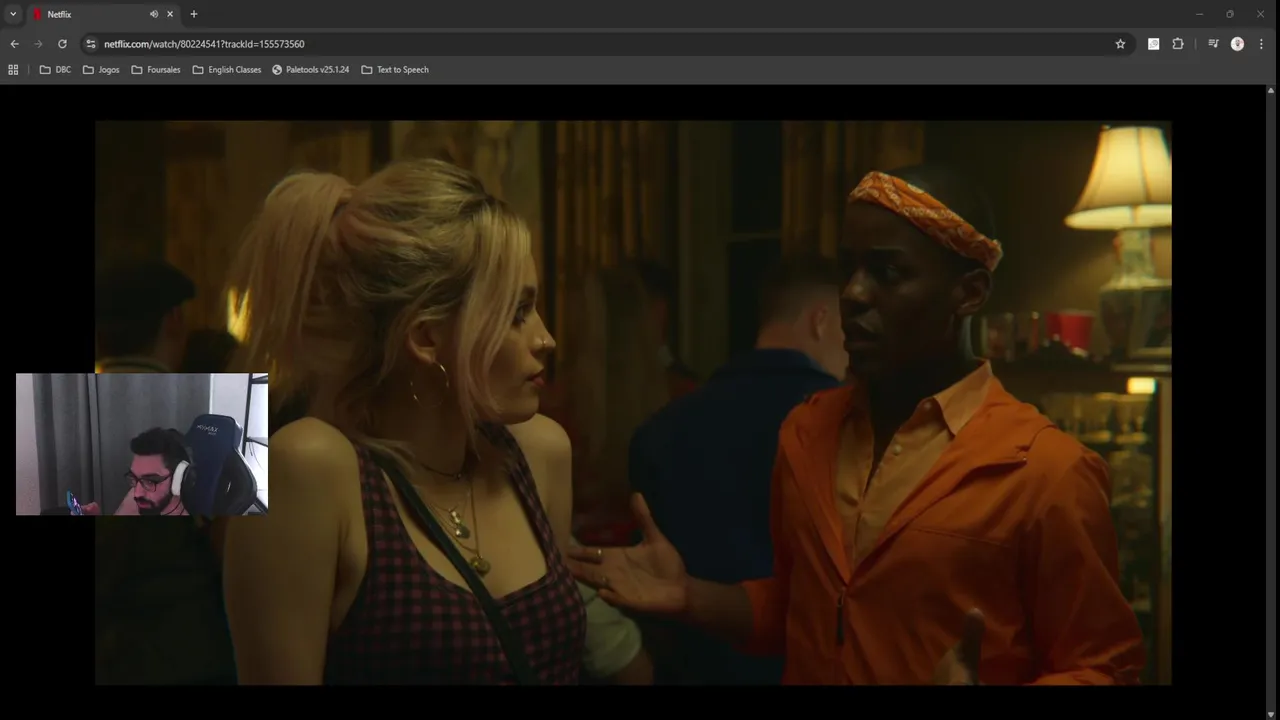Image resolution: width=1280 pixels, height=720 pixels.
Task: Open the English Classes bookmark folder
Action: point(227,70)
